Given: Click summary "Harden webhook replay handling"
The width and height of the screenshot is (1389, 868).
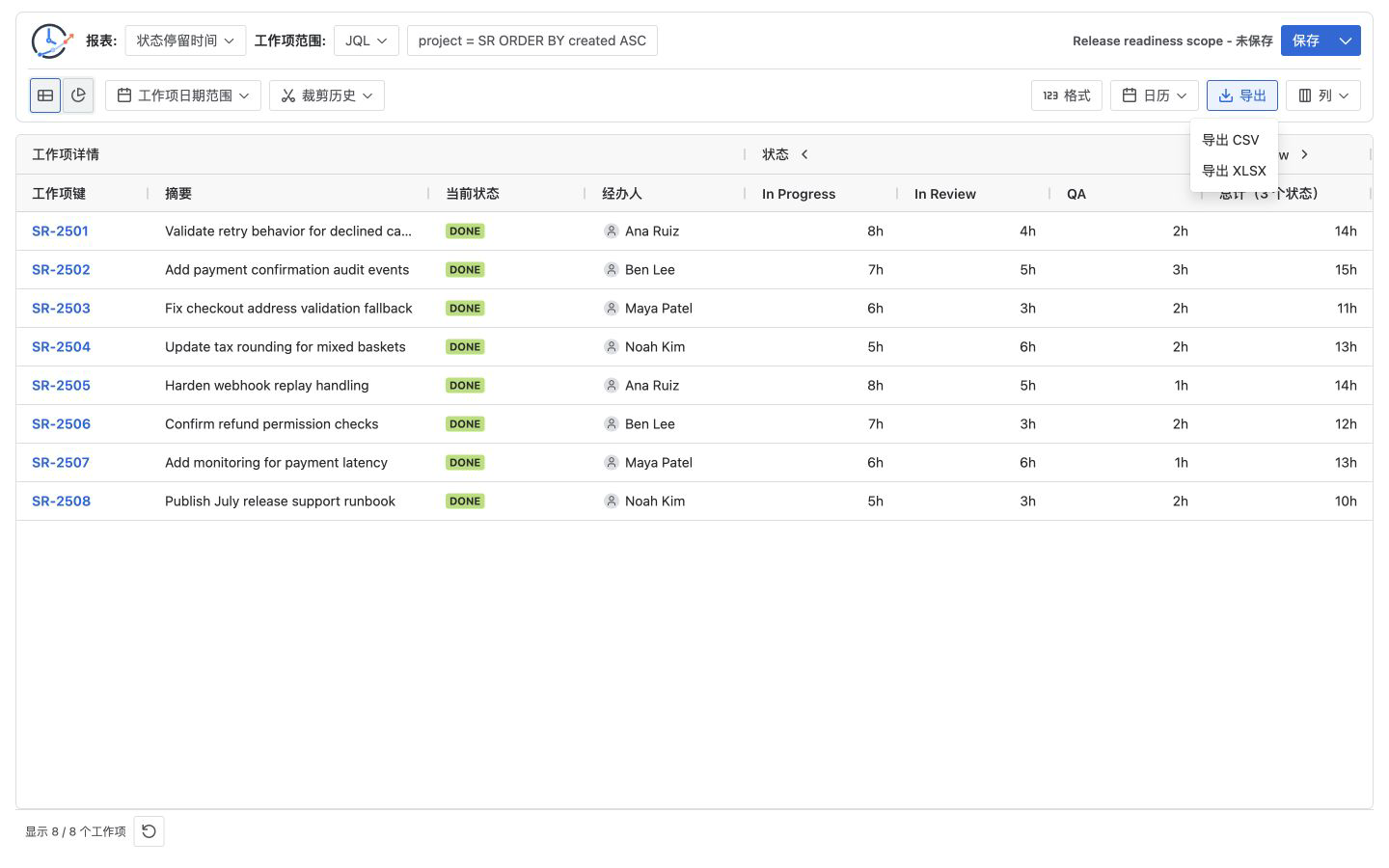Looking at the screenshot, I should (x=267, y=386).
